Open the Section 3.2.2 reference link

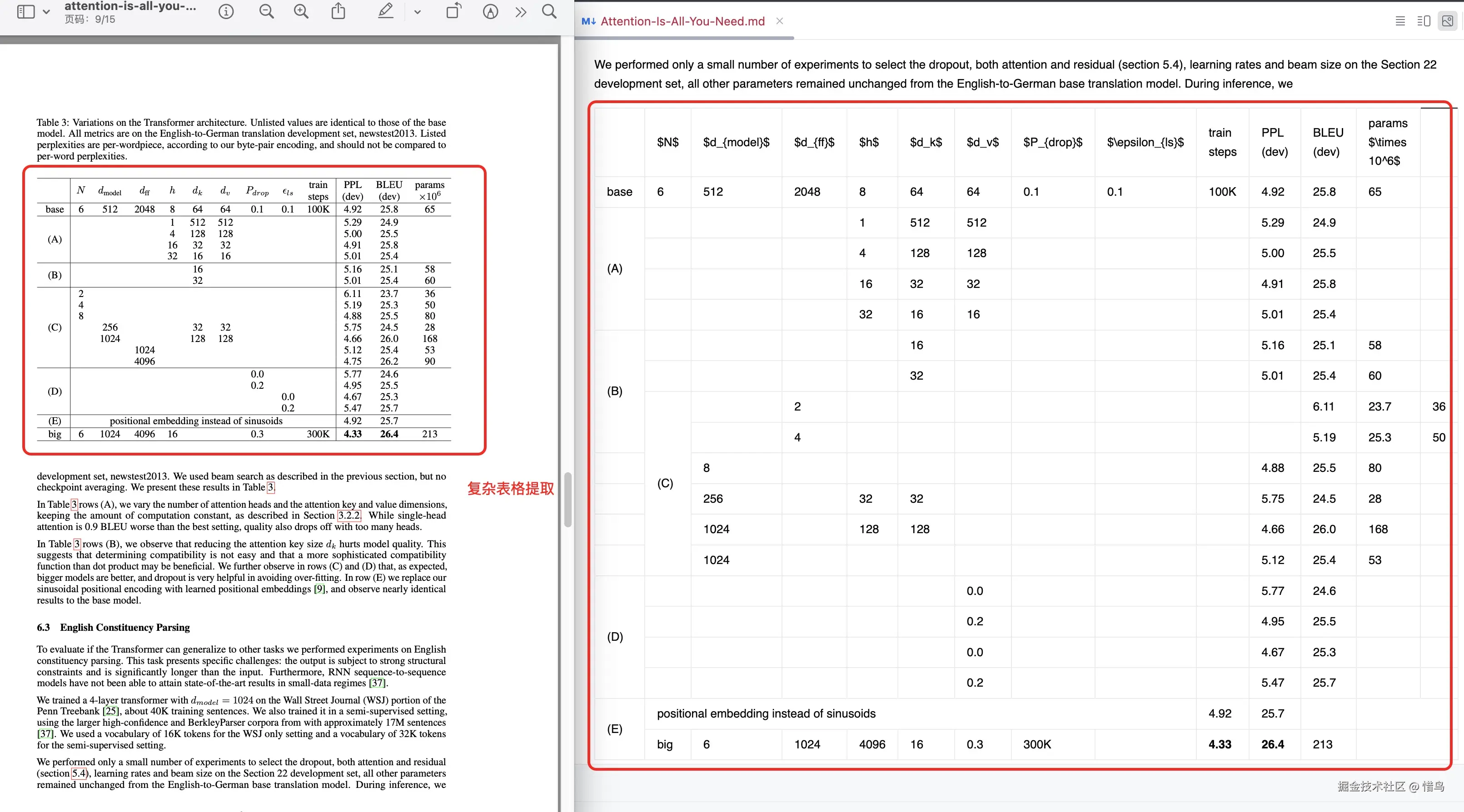pyautogui.click(x=349, y=515)
